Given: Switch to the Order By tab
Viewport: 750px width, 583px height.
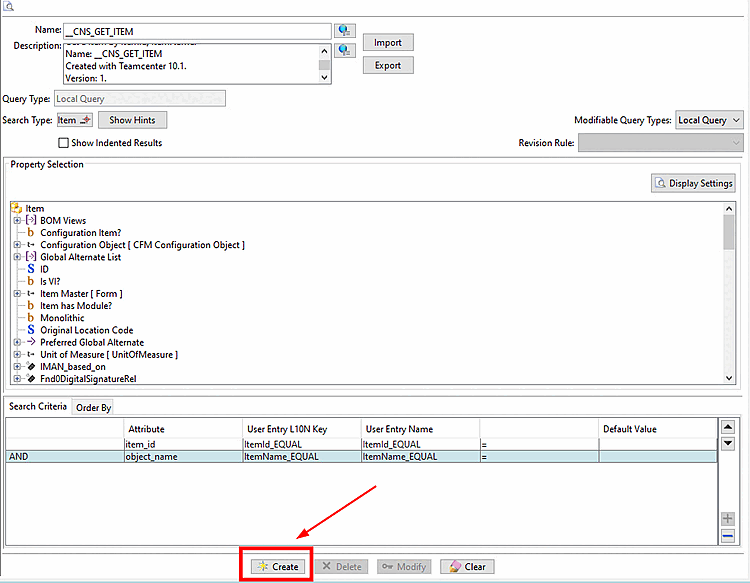Looking at the screenshot, I should [93, 407].
